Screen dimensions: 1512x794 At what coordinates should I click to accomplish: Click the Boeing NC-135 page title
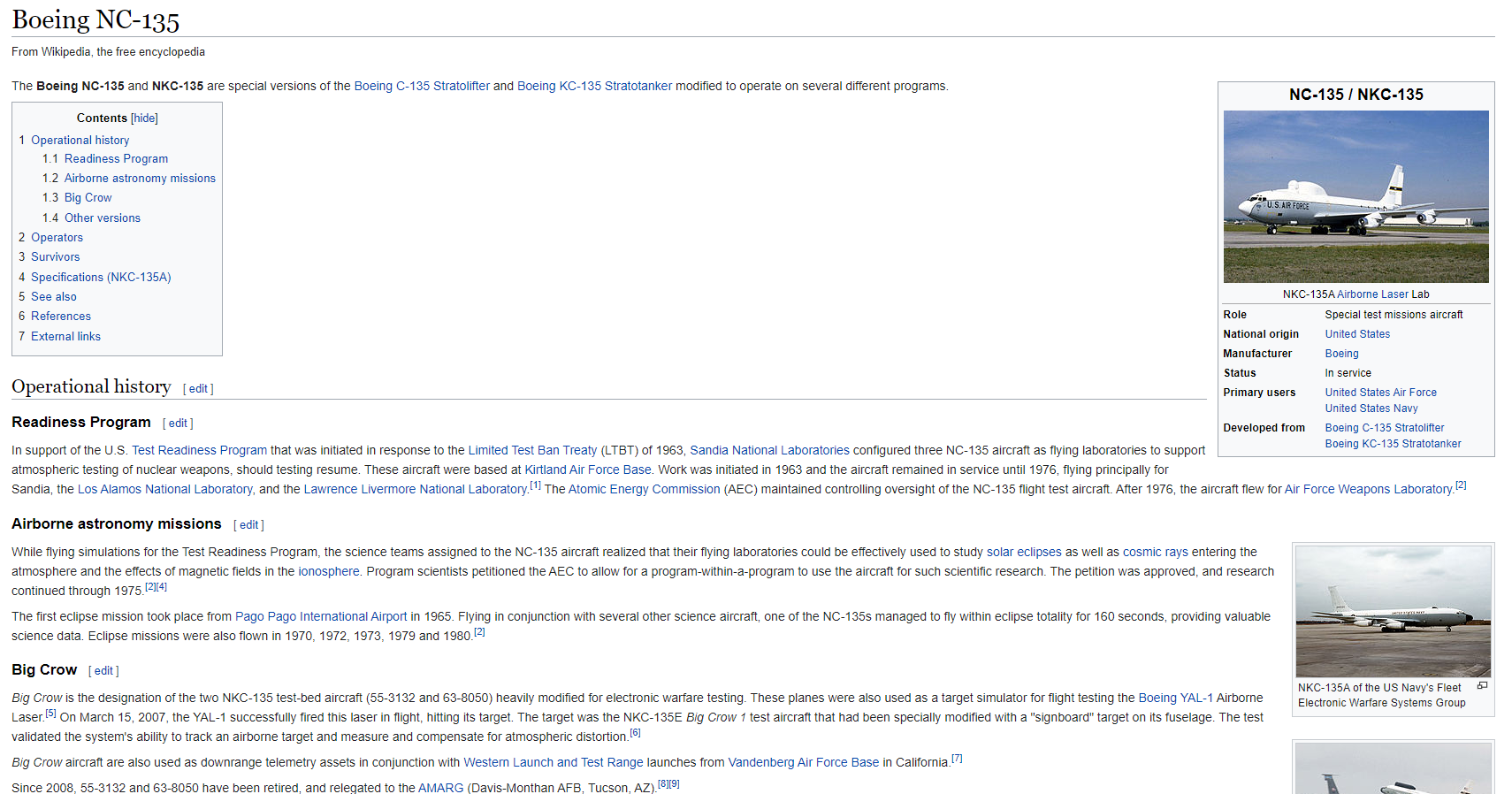coord(95,19)
